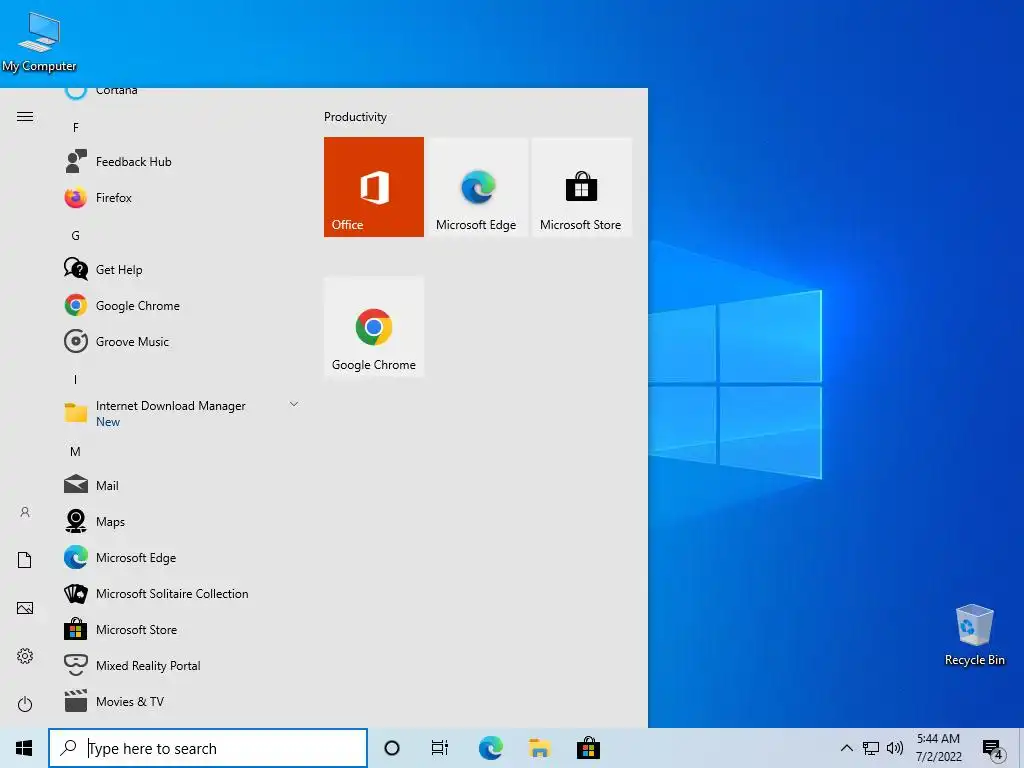Viewport: 1024px width, 768px height.
Task: Open Pictures from Start sidebar
Action: pyautogui.click(x=25, y=608)
